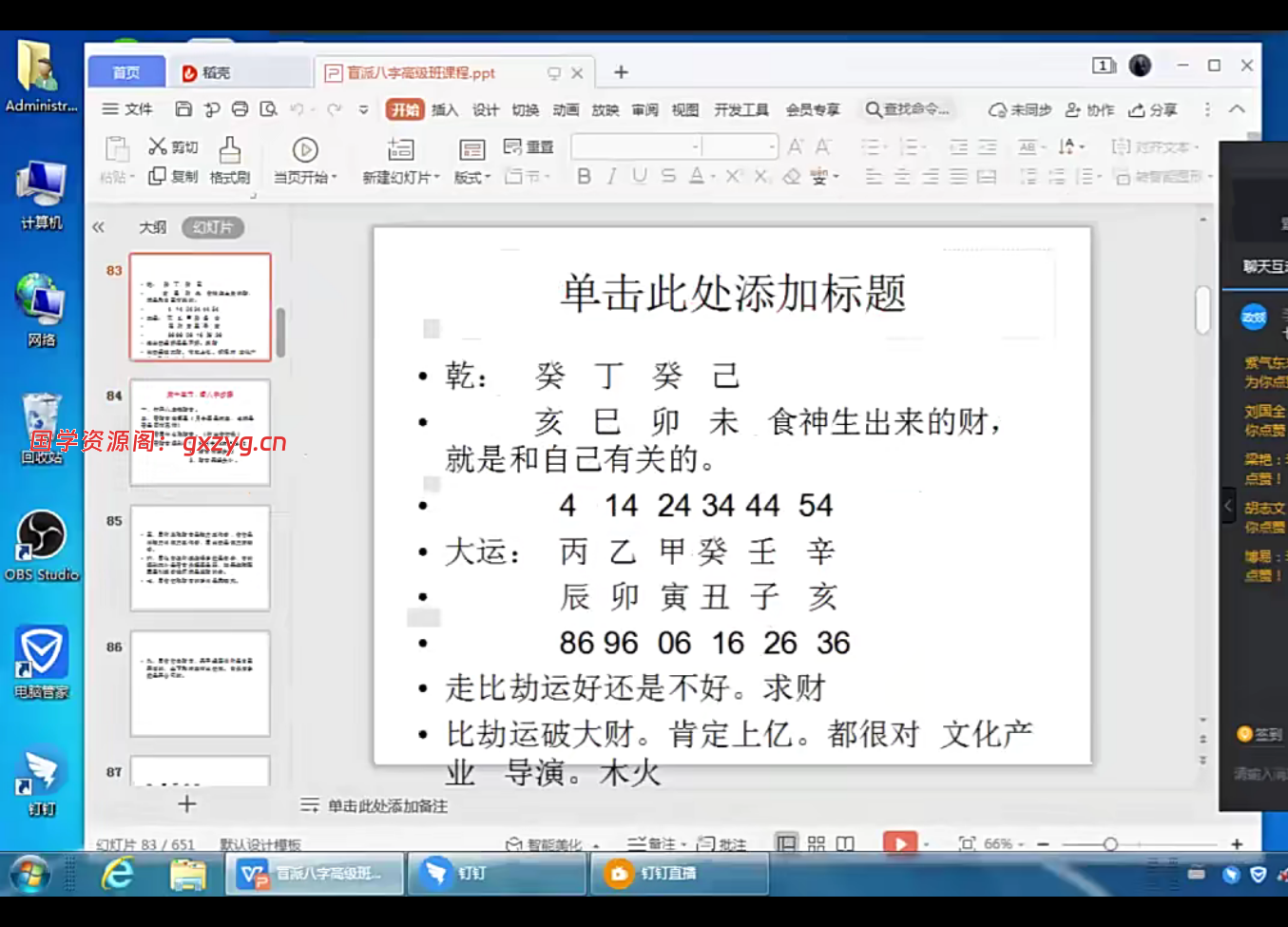
Task: Open the 会员专享 member tab
Action: [x=813, y=109]
